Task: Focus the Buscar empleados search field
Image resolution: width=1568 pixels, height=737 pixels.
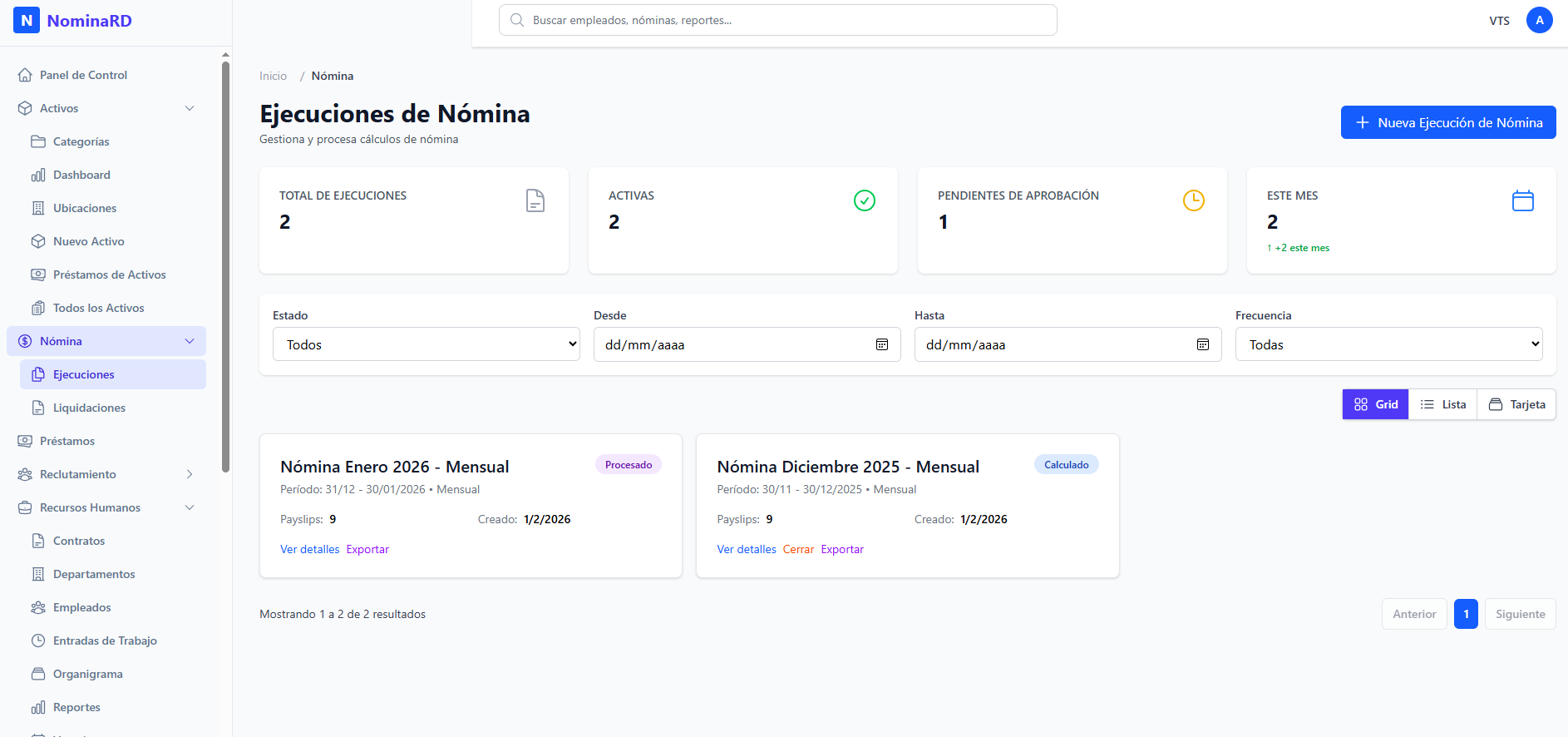Action: pos(778,20)
